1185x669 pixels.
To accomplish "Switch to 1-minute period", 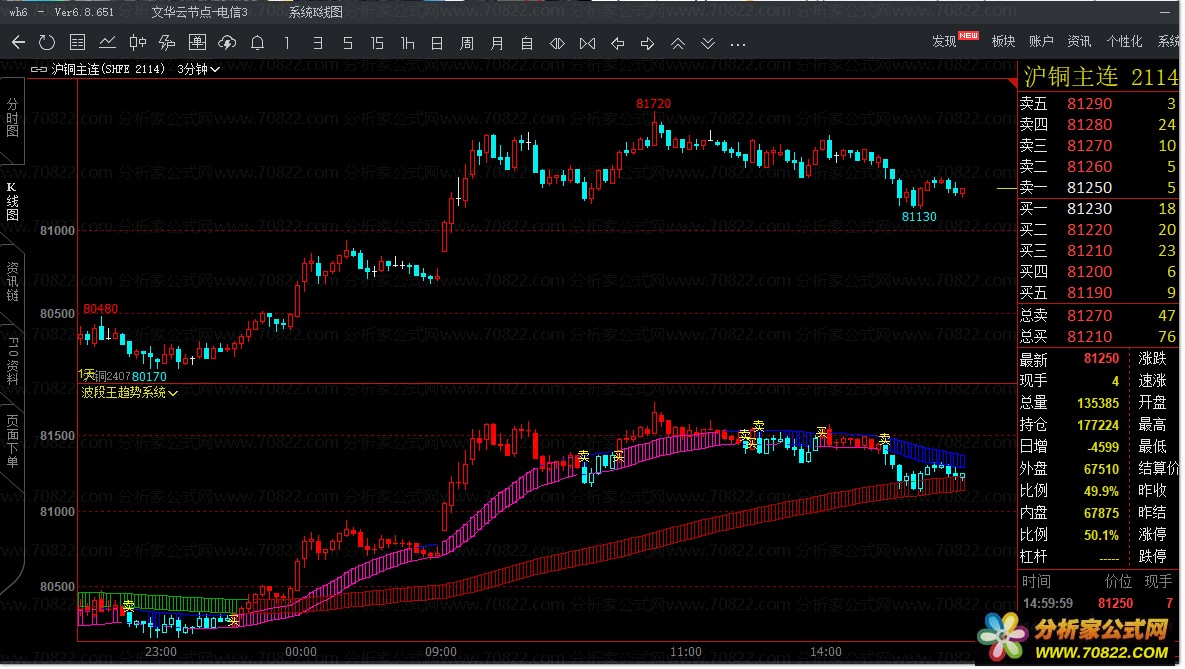I will [x=287, y=43].
